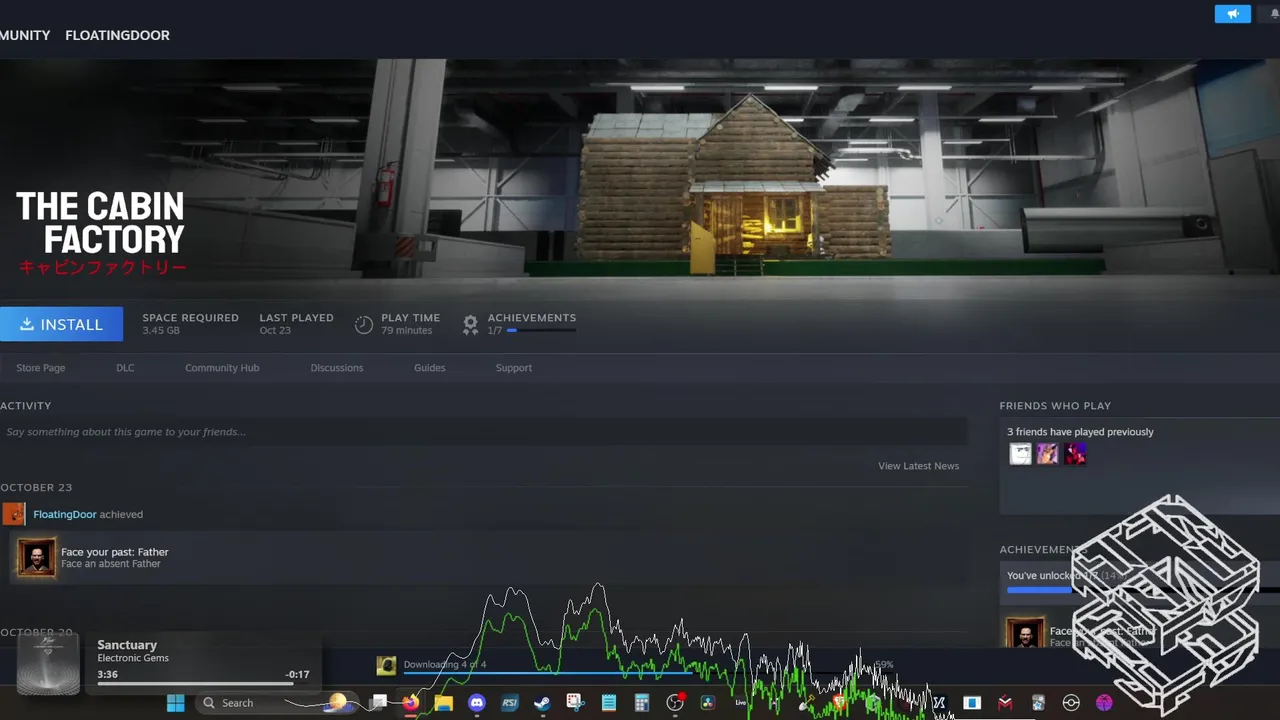Open the Support tab

pyautogui.click(x=514, y=368)
